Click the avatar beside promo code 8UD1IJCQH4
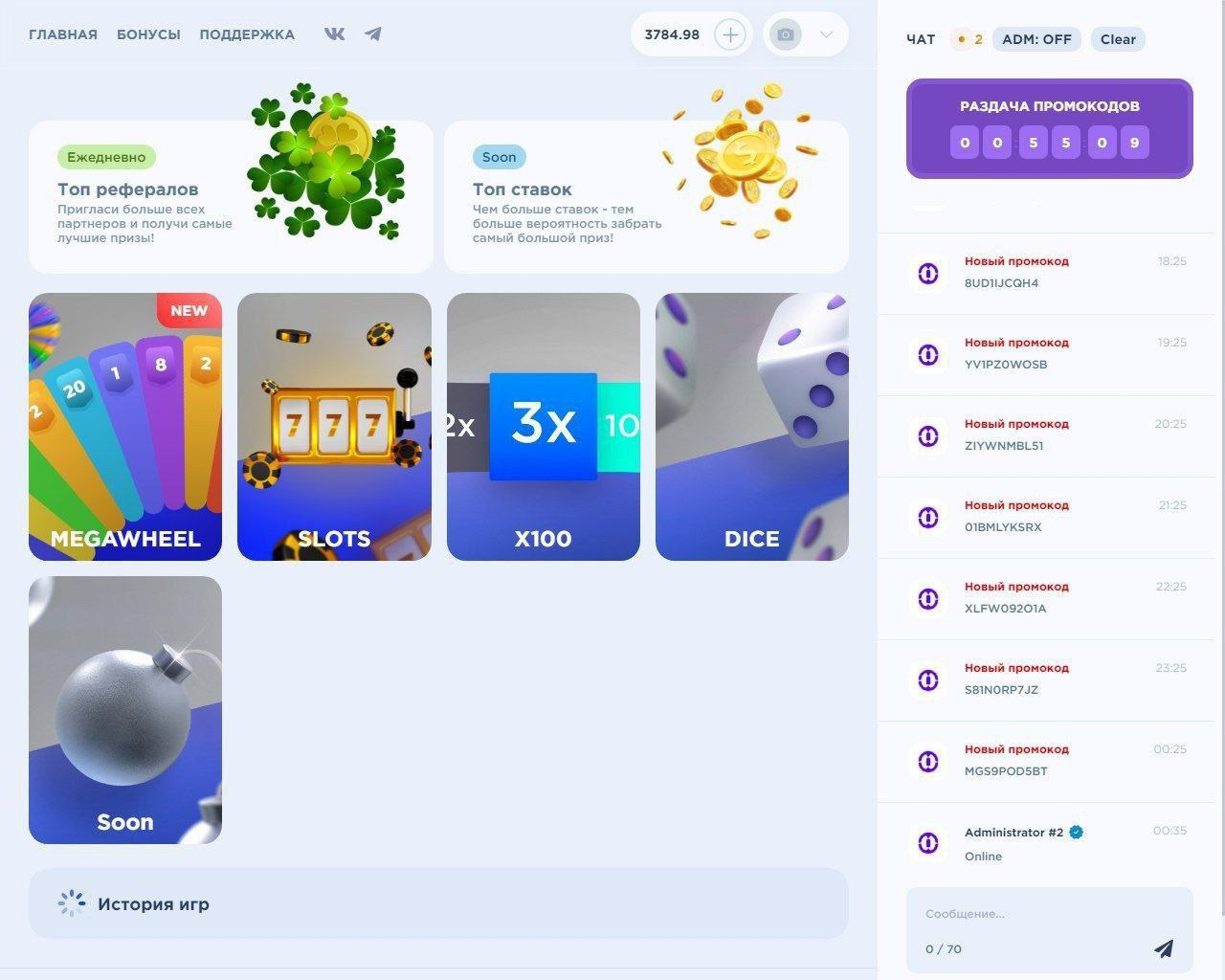 coord(927,273)
